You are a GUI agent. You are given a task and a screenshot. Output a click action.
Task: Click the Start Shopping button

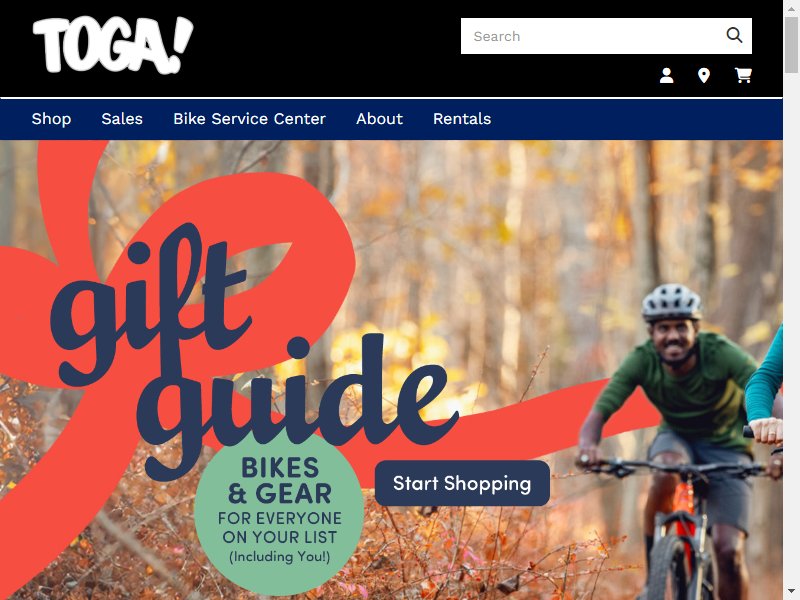[462, 483]
